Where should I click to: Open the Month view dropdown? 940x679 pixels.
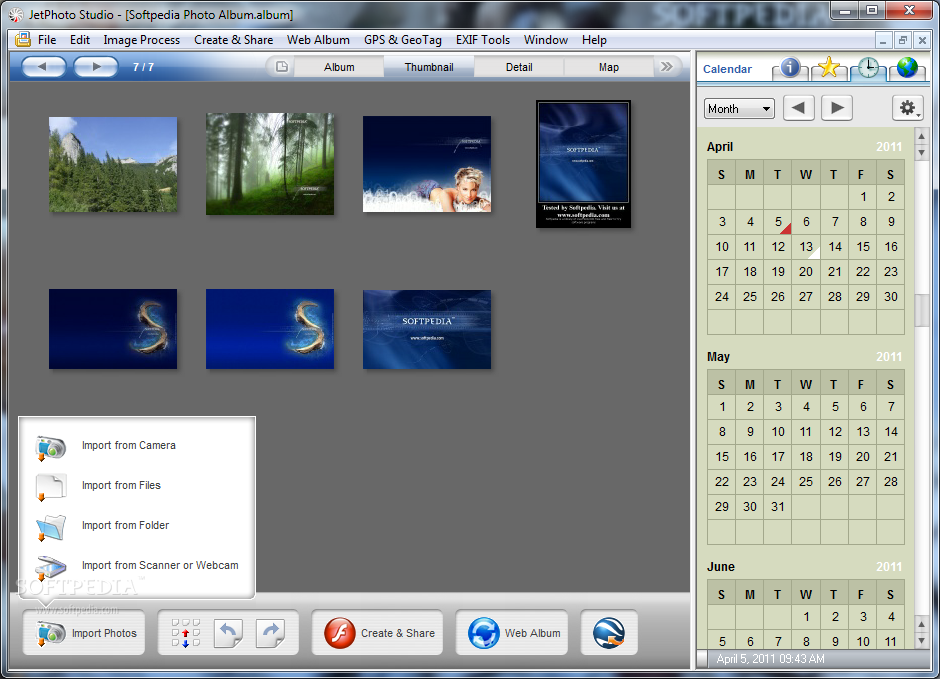click(x=739, y=108)
